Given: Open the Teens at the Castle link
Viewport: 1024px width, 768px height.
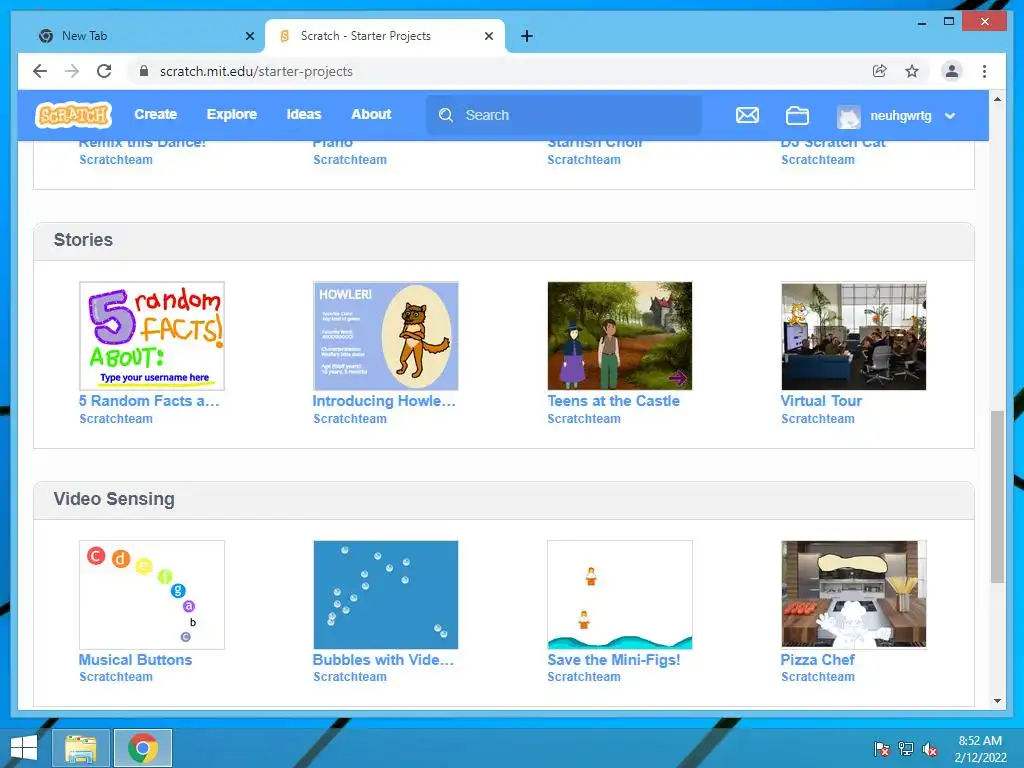Looking at the screenshot, I should [x=613, y=401].
